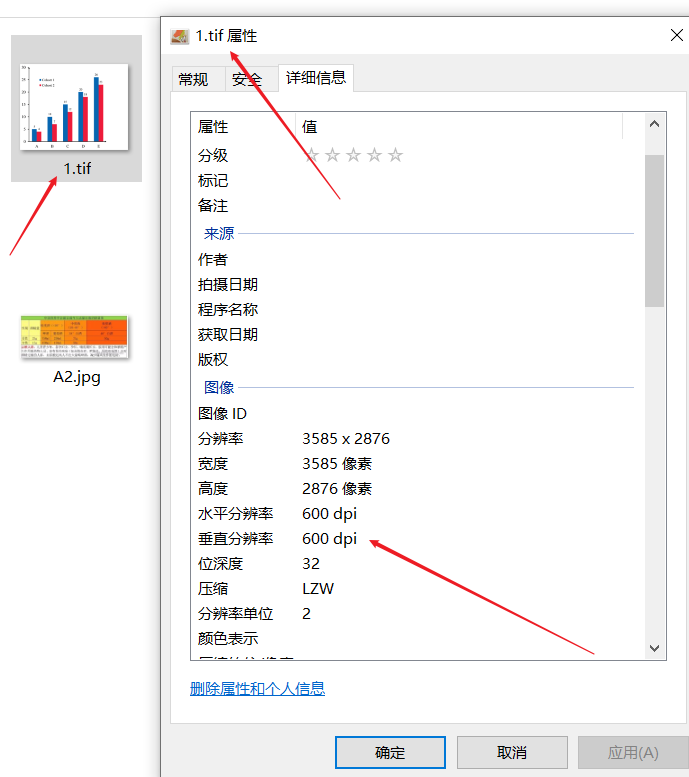Select the 垂直分辨率 value 600 dpi
The width and height of the screenshot is (689, 777).
coord(330,539)
